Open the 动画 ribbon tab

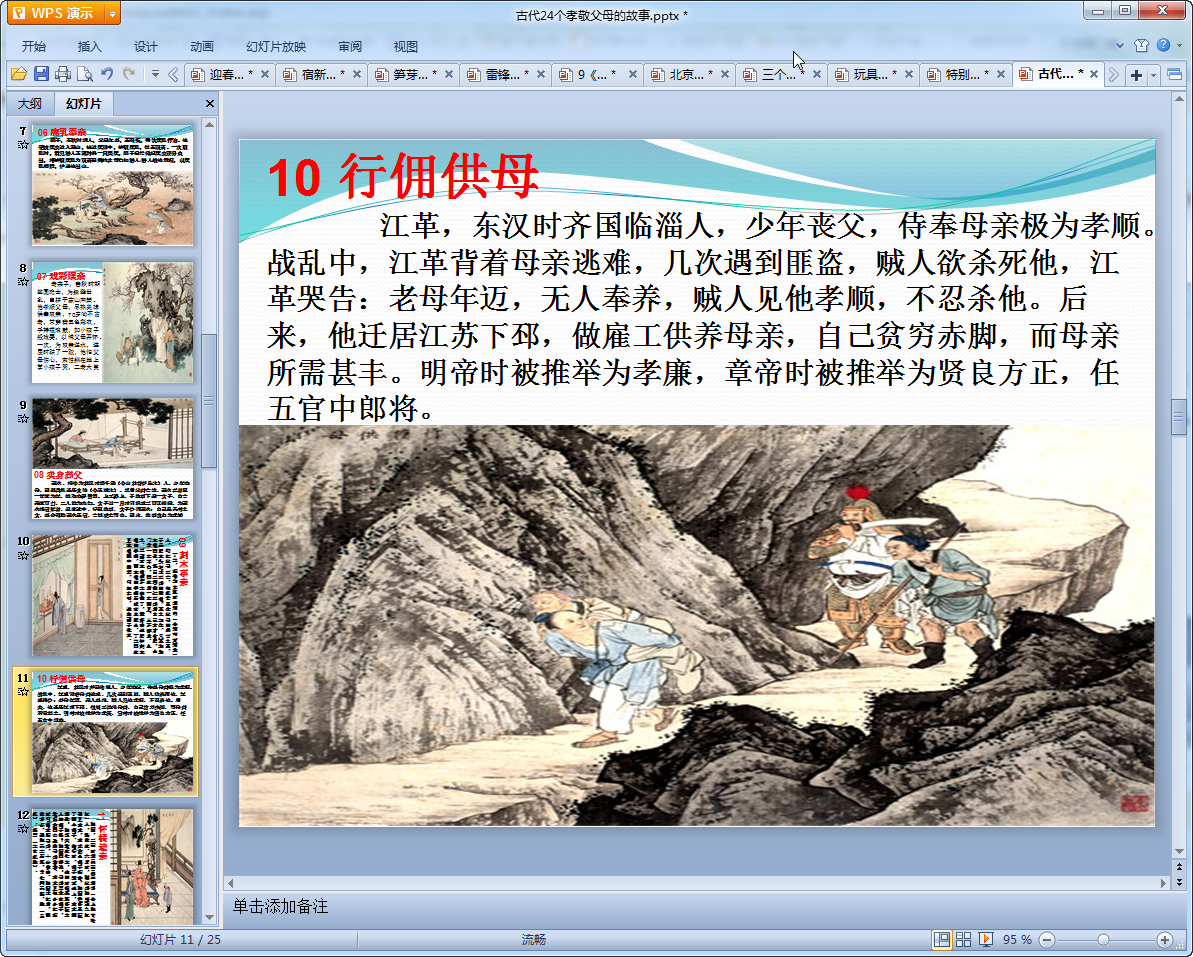[x=202, y=46]
